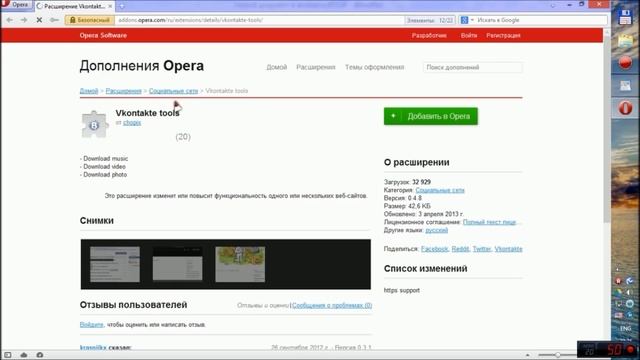Go forward with the forward arrow
Viewport: 640px width, 360px height.
24,20
